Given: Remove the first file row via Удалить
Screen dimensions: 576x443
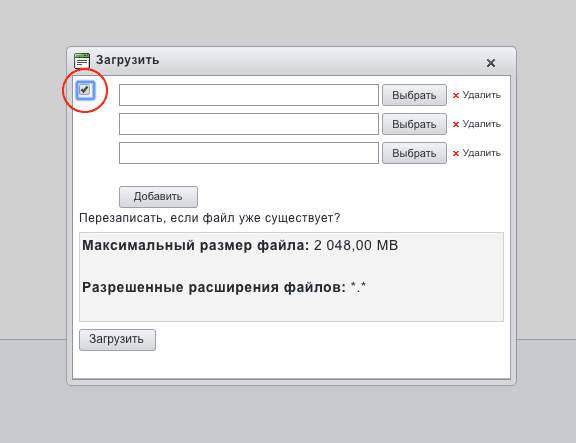Looking at the screenshot, I should 477,95.
